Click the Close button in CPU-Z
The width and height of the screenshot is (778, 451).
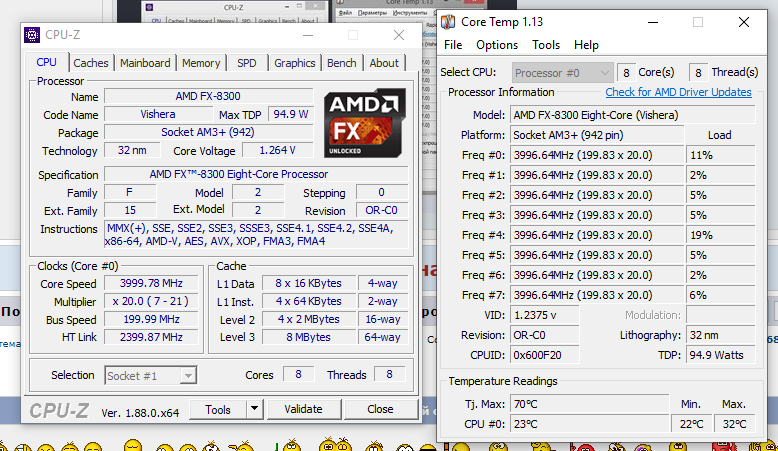tap(380, 409)
